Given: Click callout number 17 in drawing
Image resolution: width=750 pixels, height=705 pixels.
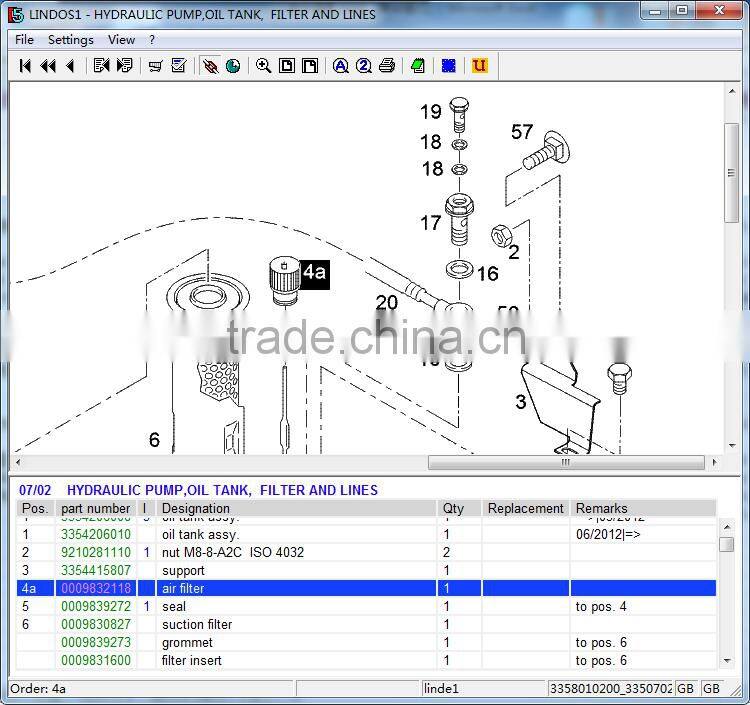Looking at the screenshot, I should pos(430,223).
